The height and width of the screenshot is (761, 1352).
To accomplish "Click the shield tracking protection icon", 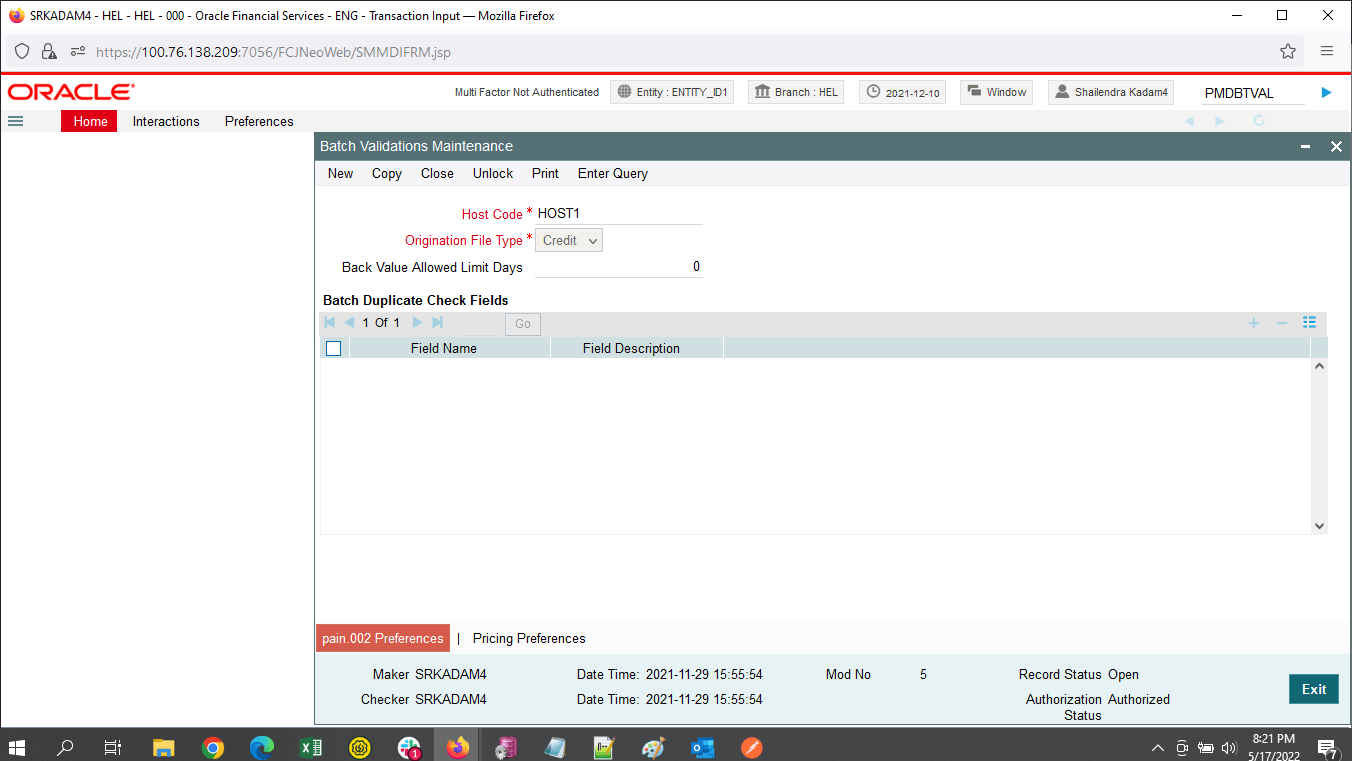I will coord(22,51).
